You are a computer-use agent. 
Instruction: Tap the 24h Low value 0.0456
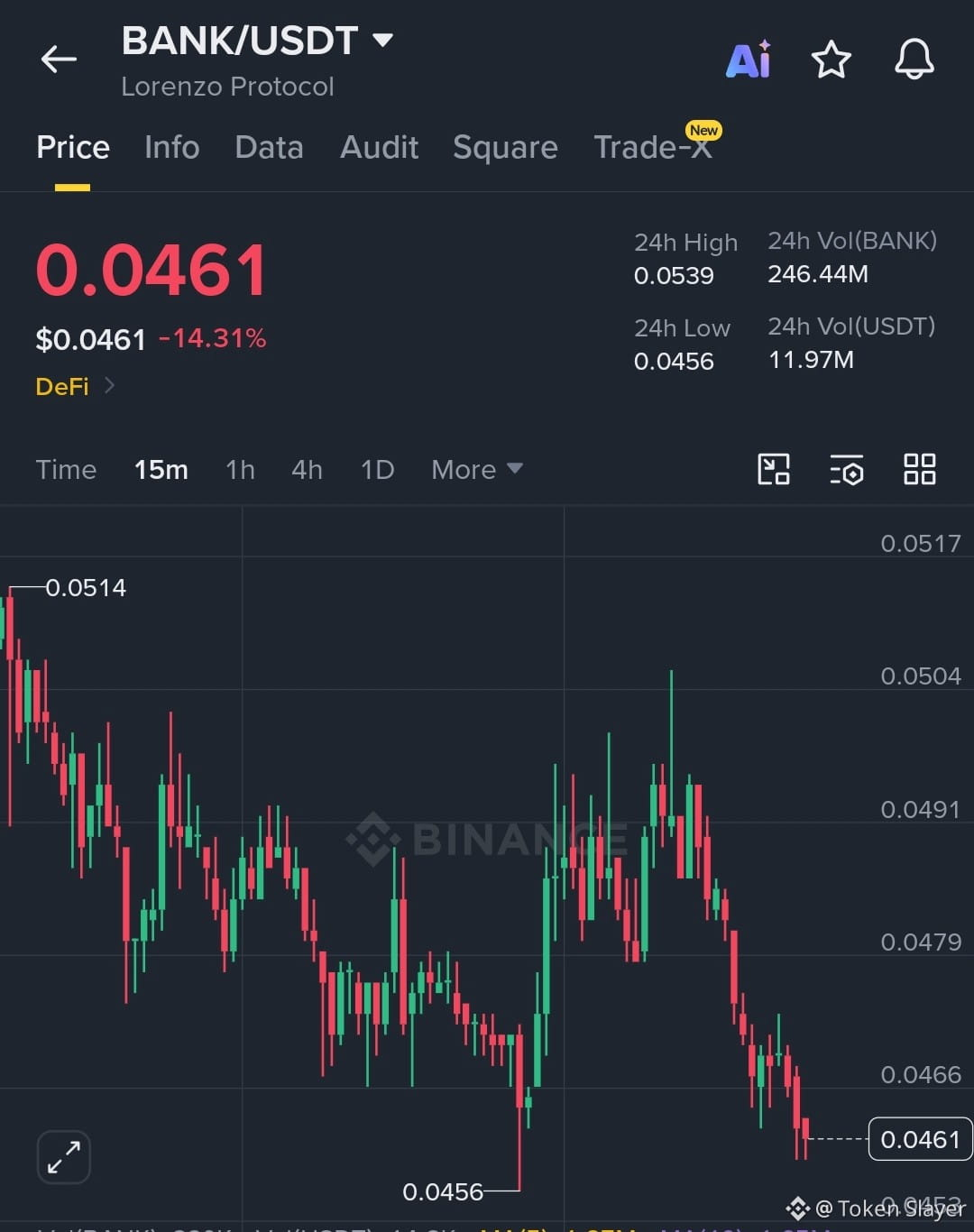674,361
